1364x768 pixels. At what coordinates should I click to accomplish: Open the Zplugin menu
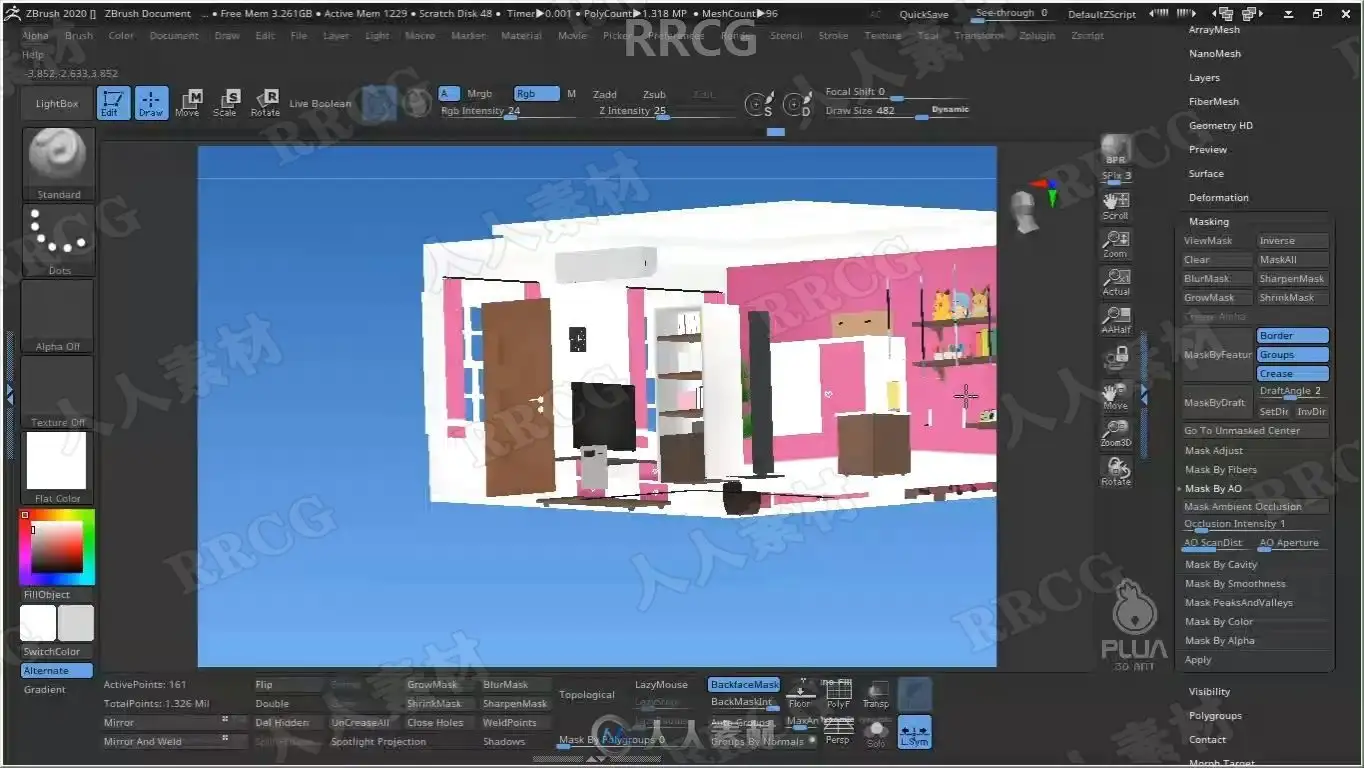click(x=1037, y=36)
